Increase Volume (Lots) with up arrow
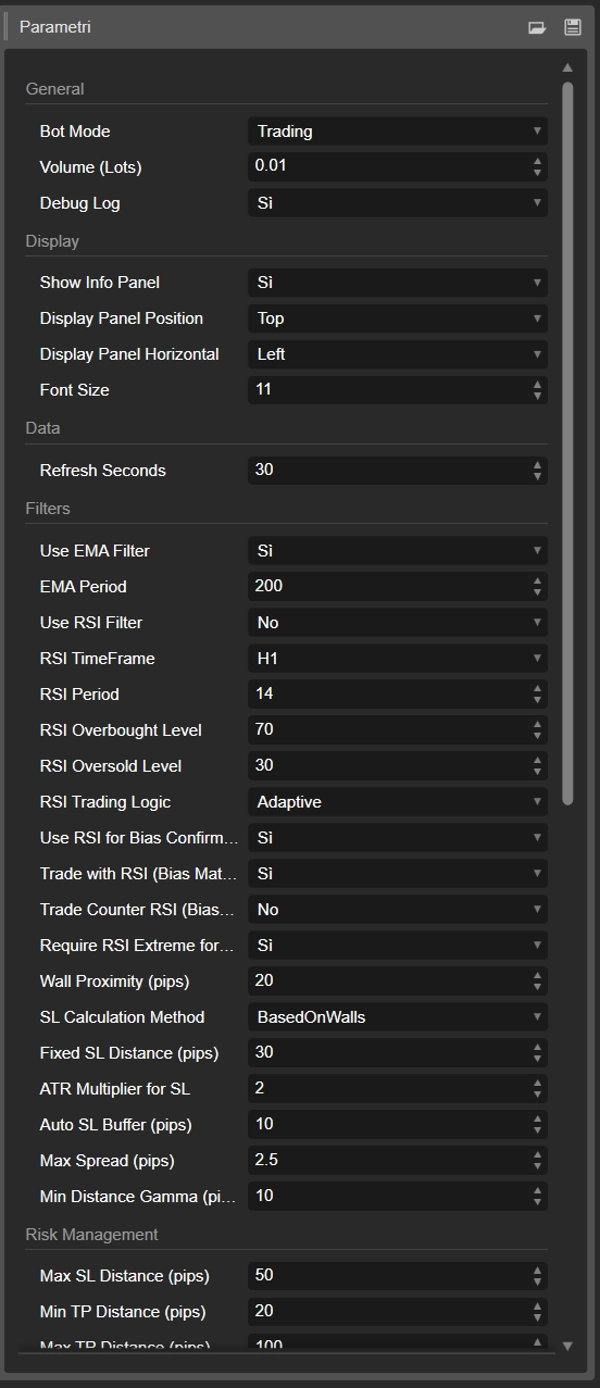 pos(538,161)
